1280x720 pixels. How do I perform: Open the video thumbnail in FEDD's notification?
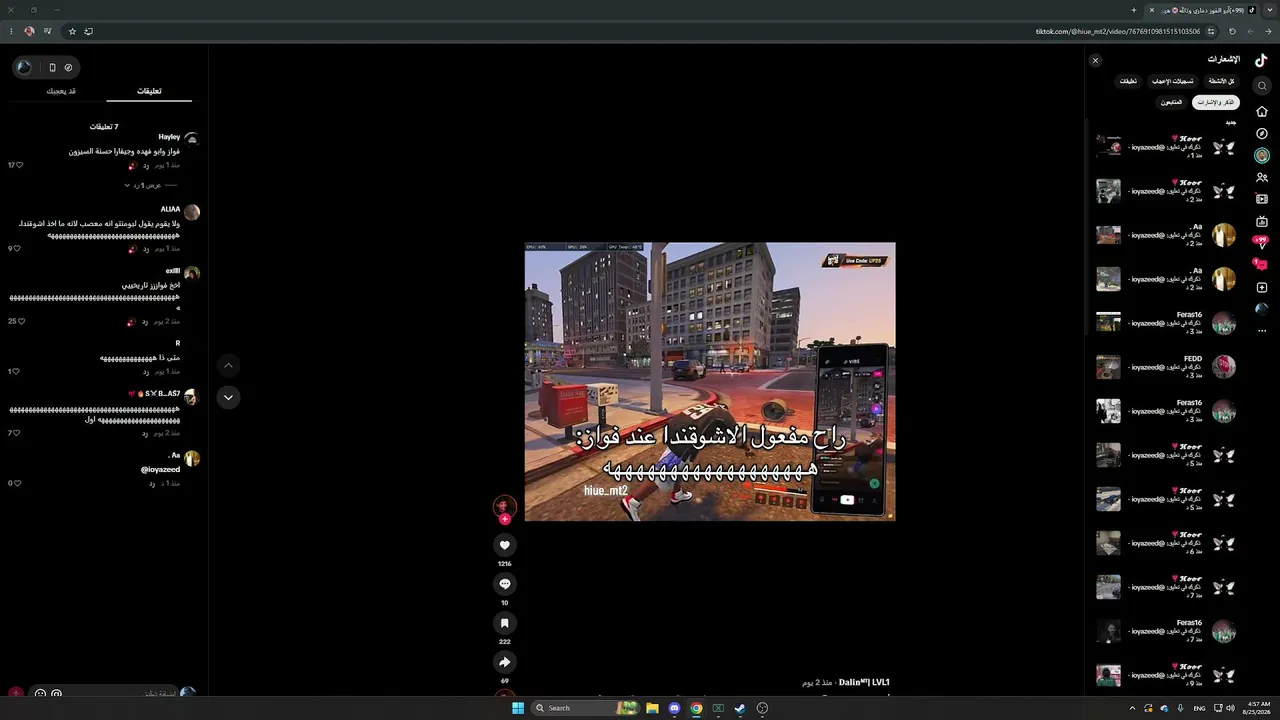click(1108, 367)
